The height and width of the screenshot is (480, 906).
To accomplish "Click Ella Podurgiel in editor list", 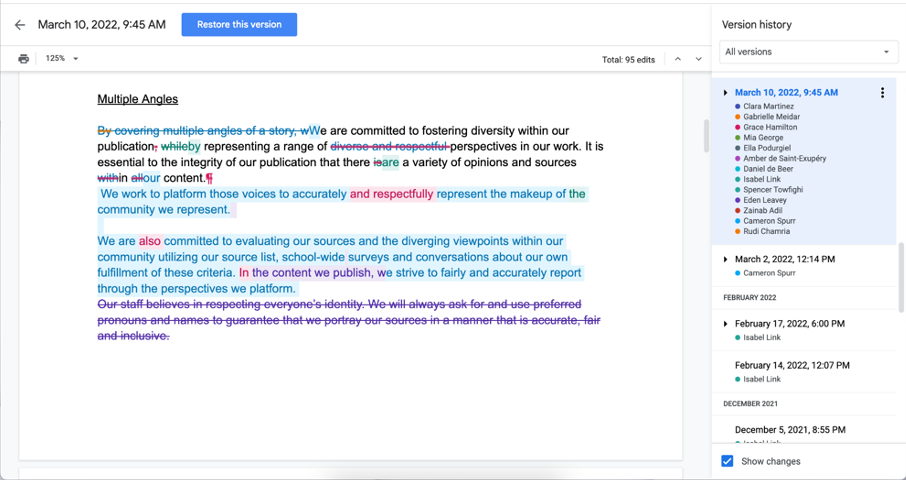I will click(x=767, y=148).
